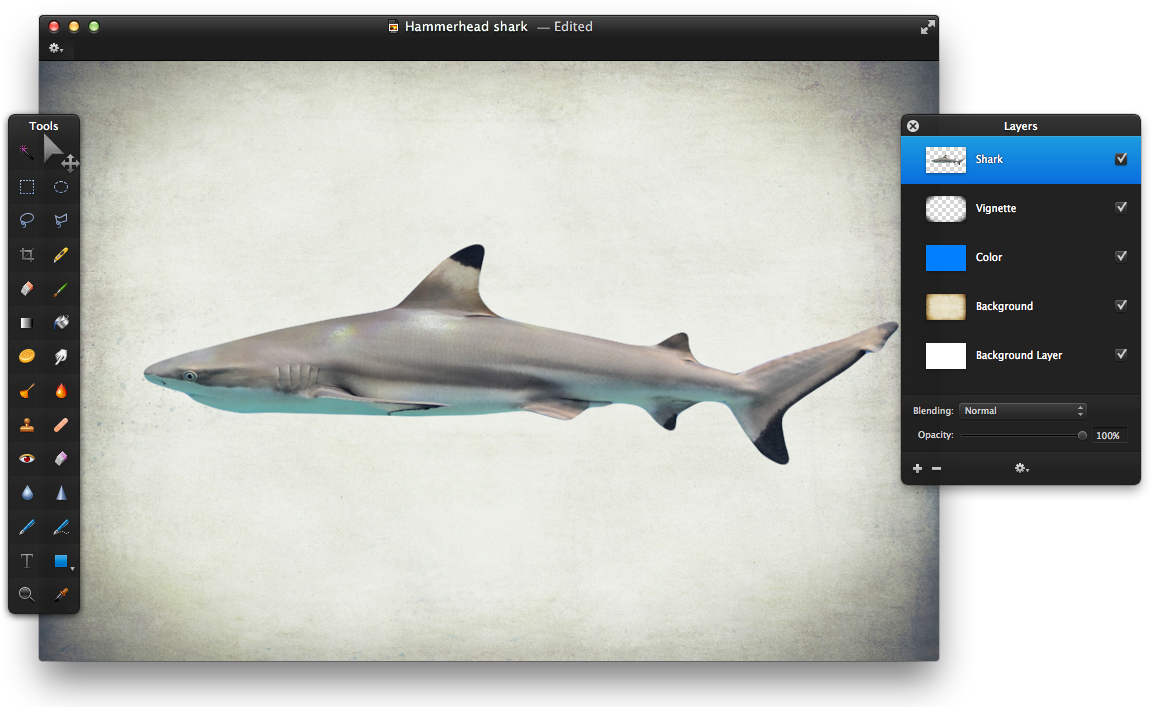Select the Freeform Pen tool
Screen dimensions: 1152x707
pyautogui.click(x=61, y=527)
